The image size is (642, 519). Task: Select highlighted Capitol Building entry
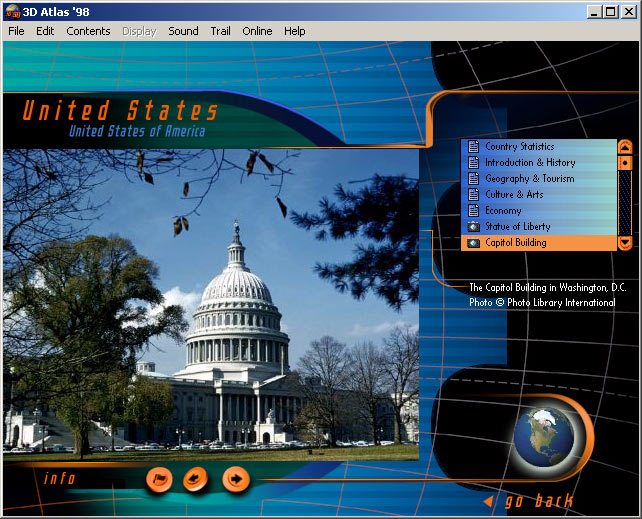[539, 243]
